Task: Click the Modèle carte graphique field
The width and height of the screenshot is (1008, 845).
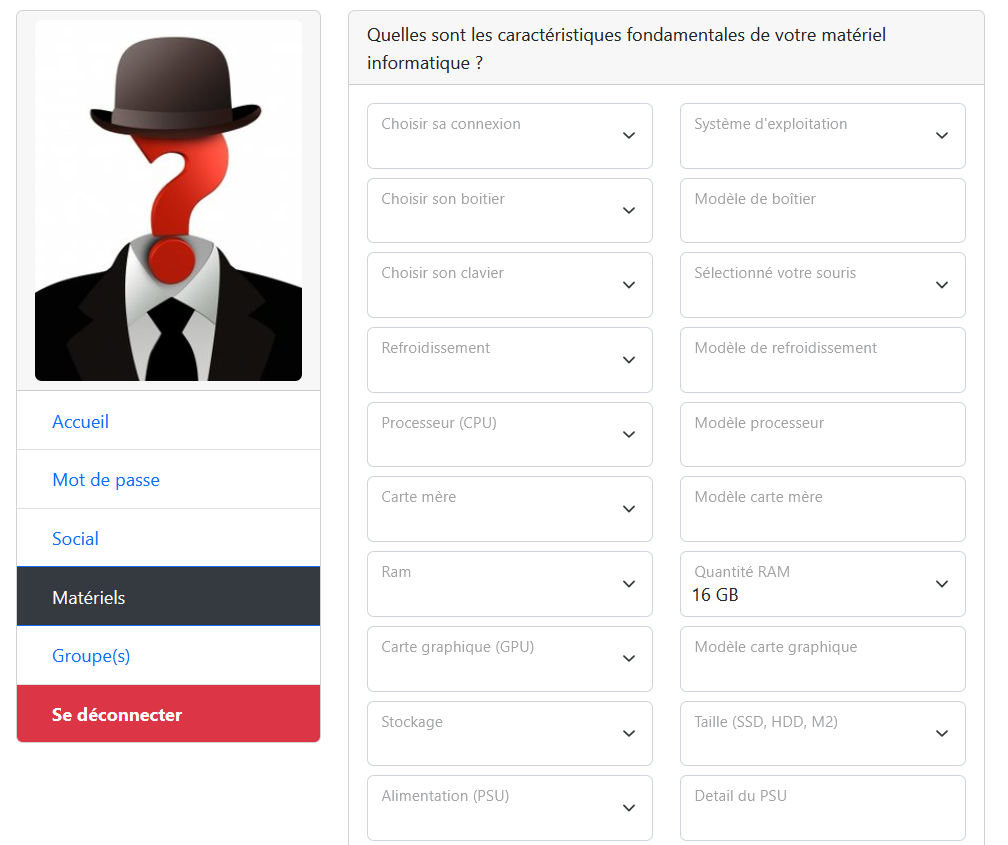Action: 822,659
